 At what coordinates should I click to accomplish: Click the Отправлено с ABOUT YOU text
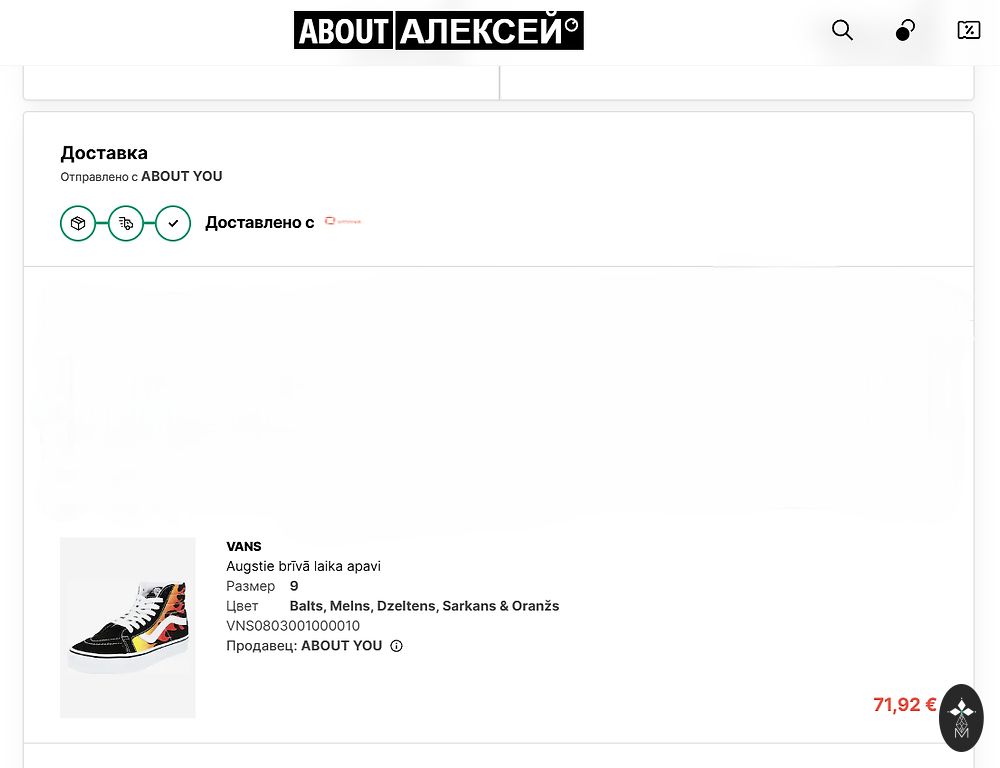click(141, 177)
